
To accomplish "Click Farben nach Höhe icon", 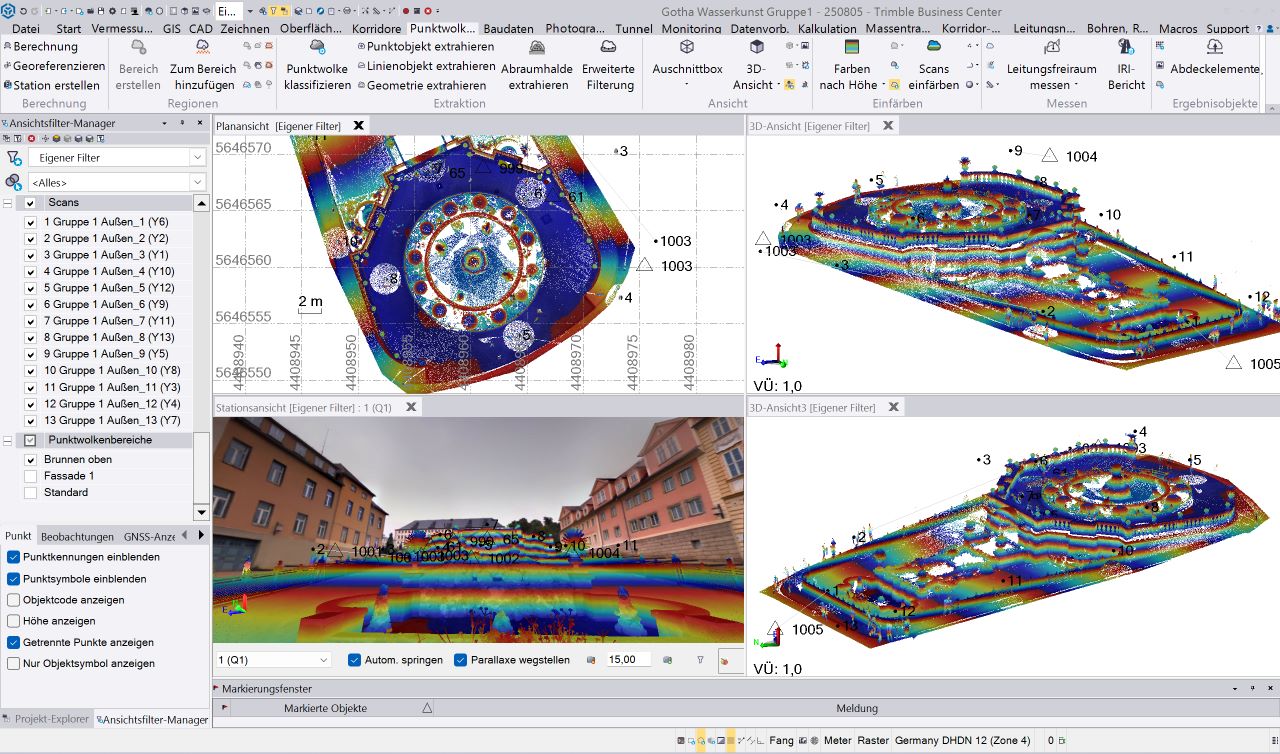I will pos(851,48).
